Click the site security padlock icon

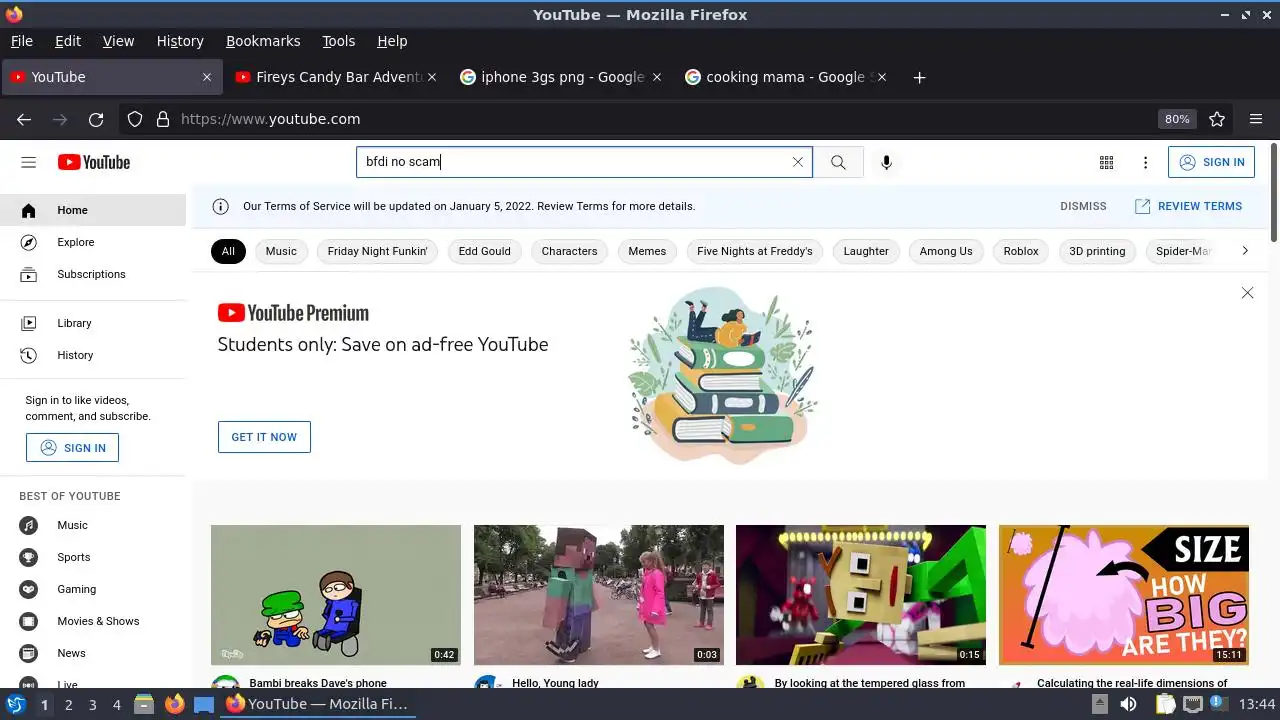pyautogui.click(x=163, y=119)
